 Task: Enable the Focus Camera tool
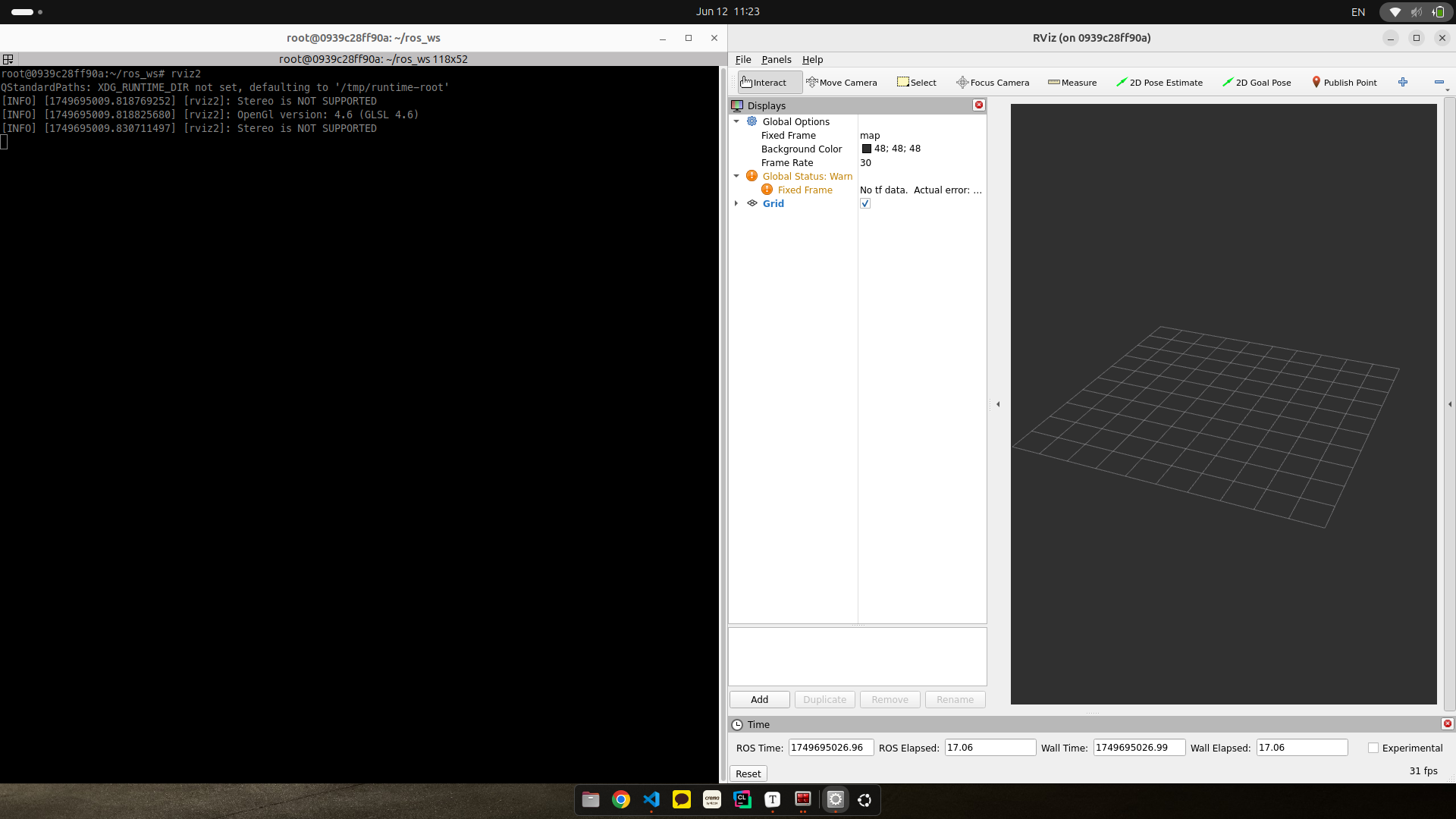click(993, 83)
